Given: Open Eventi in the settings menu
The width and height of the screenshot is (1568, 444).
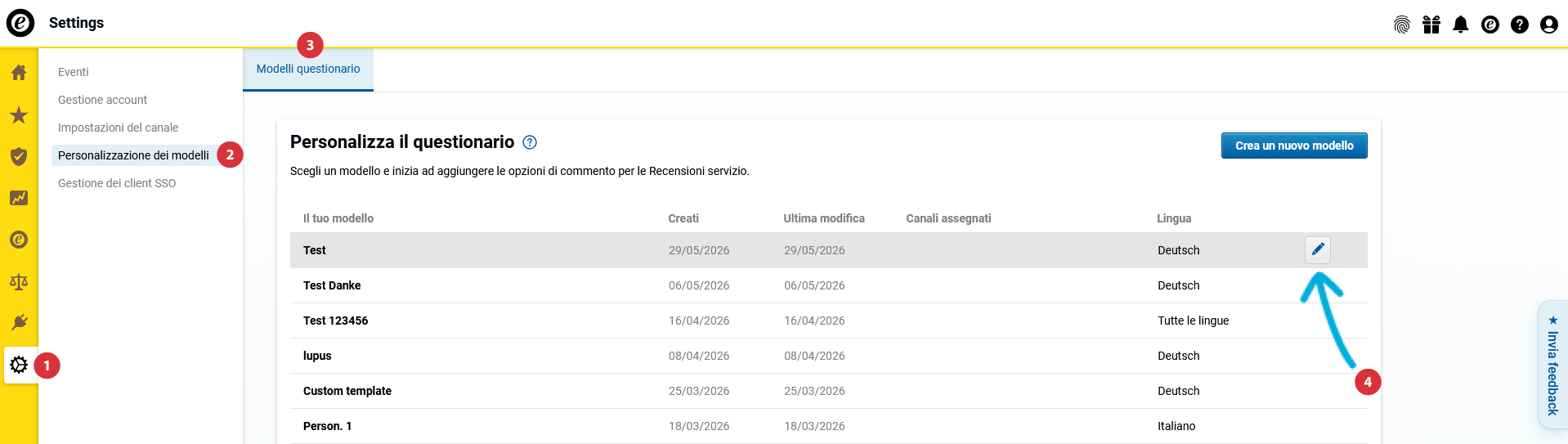Looking at the screenshot, I should (x=74, y=72).
